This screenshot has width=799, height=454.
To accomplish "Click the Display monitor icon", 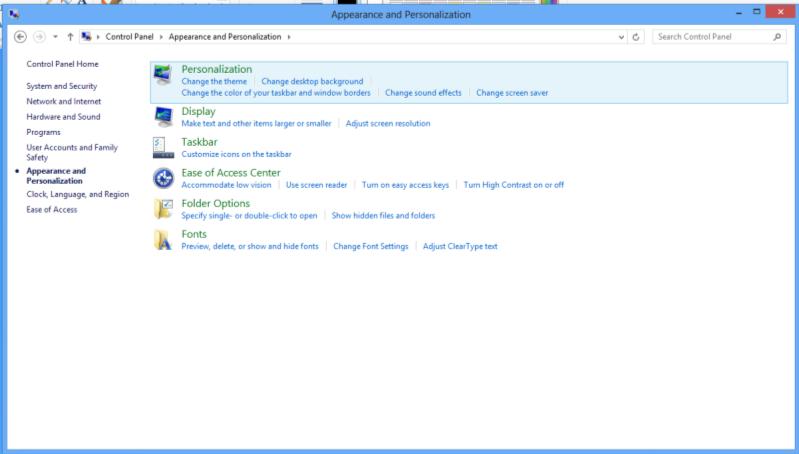I will [163, 117].
